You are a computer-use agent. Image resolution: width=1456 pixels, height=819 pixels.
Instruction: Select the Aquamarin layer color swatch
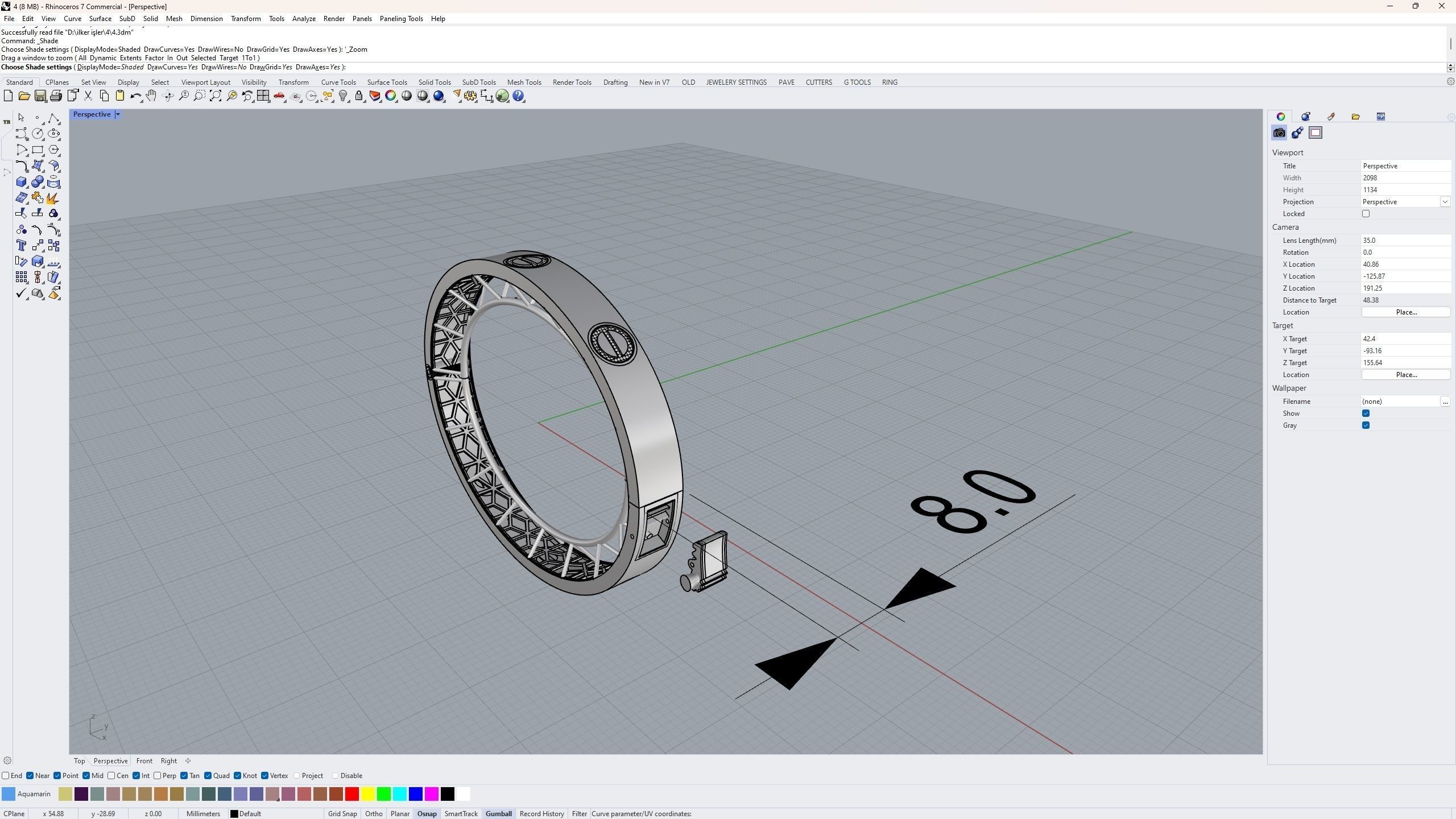9,794
